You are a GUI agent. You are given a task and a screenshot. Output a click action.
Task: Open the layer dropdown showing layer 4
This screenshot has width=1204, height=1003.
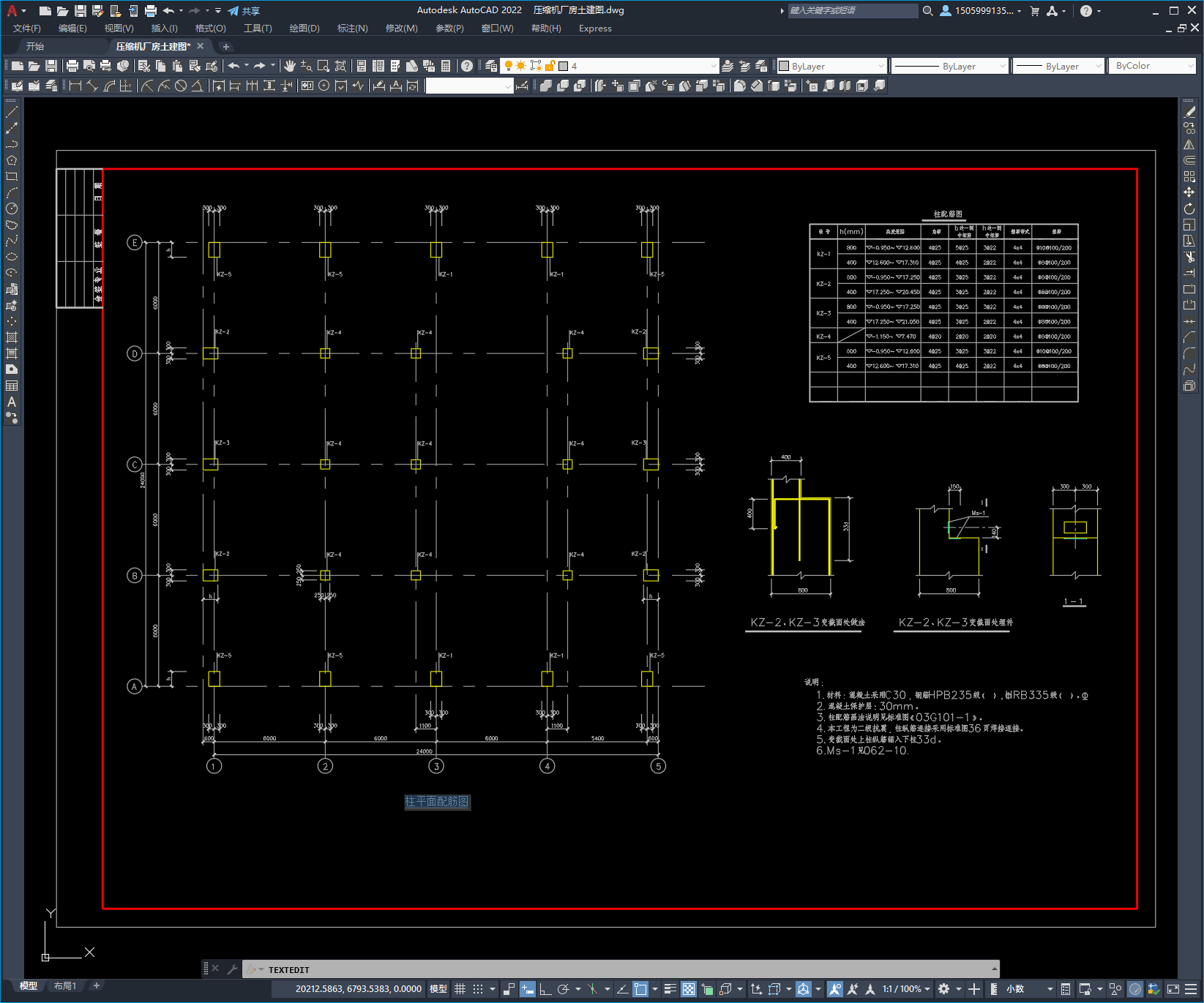click(x=610, y=66)
